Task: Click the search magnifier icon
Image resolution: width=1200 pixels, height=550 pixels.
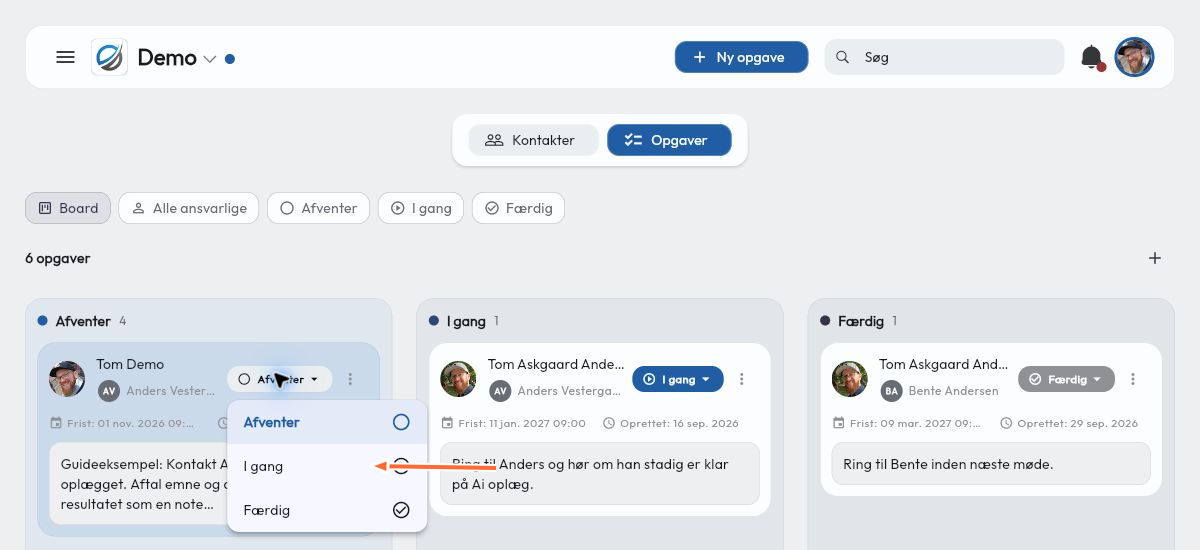Action: point(843,57)
